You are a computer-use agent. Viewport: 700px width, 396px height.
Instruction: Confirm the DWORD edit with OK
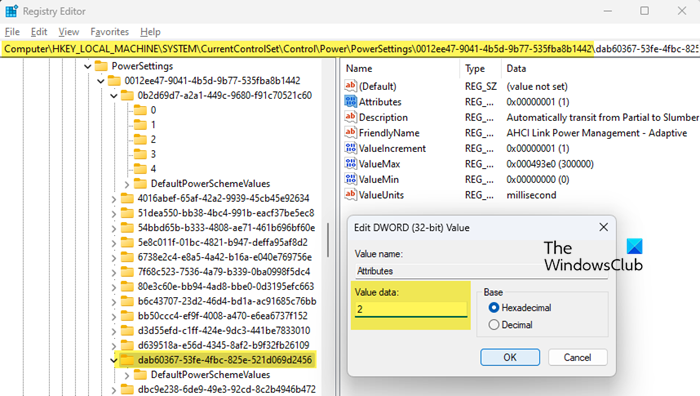pos(510,357)
